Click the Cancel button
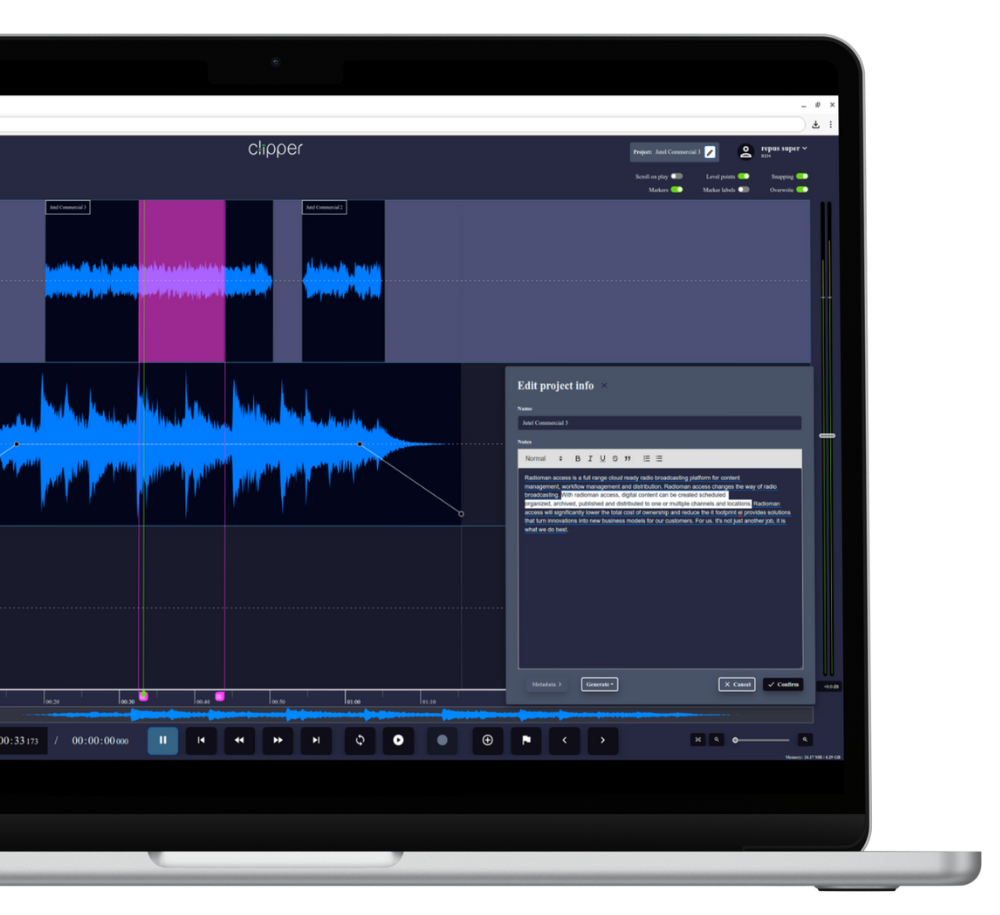Viewport: 1000px width, 915px height. pos(737,684)
